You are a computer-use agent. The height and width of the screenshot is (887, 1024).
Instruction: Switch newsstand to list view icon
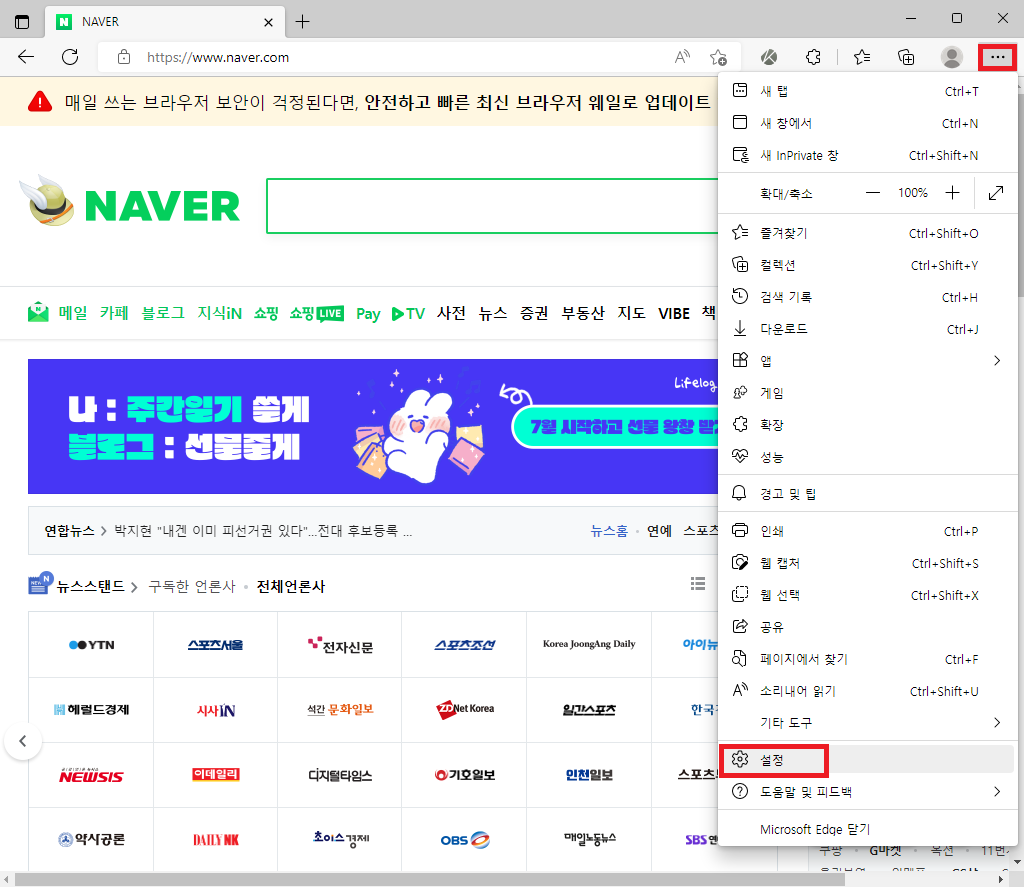point(698,583)
